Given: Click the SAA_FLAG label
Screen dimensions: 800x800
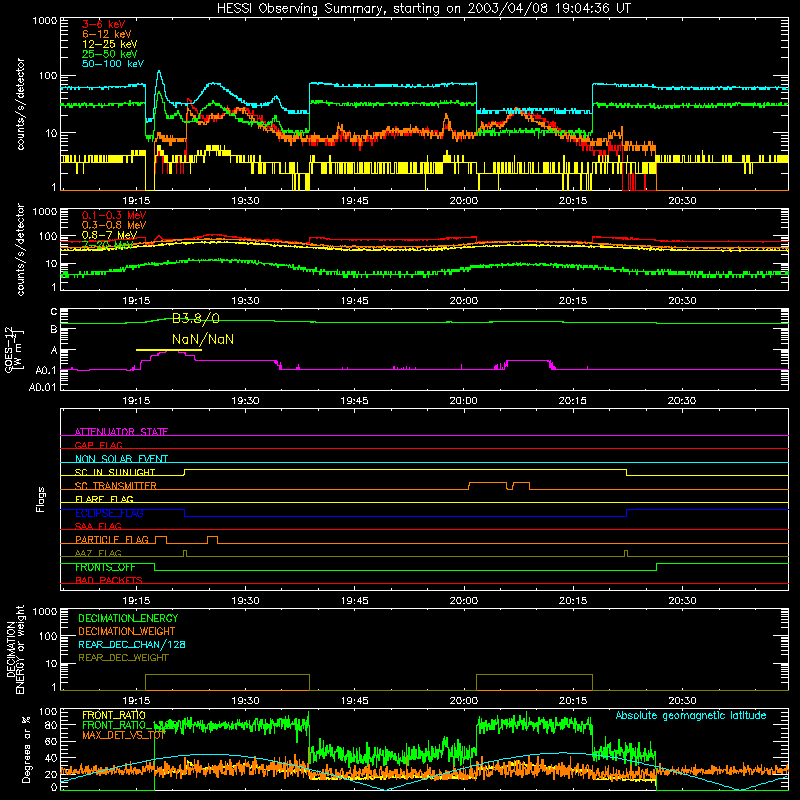Looking at the screenshot, I should (98, 526).
